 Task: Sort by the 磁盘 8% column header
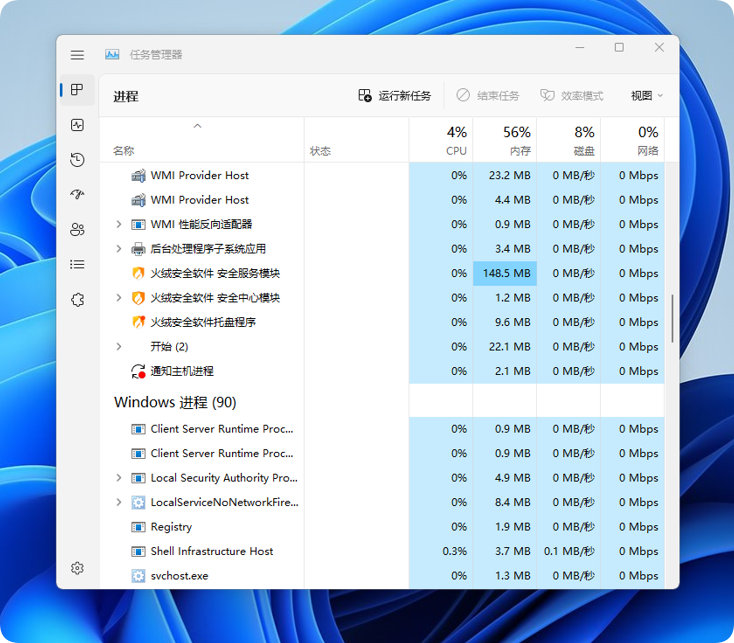[x=569, y=139]
